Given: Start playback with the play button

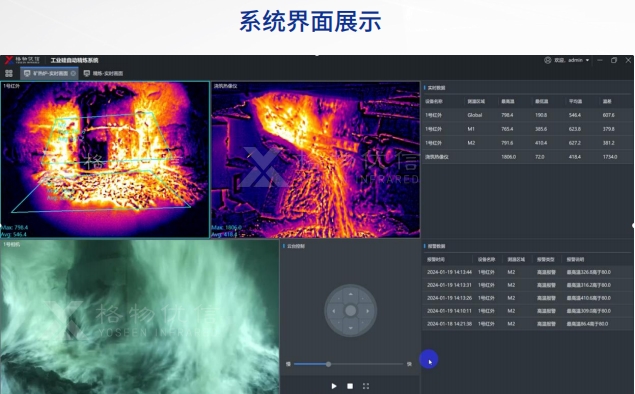Looking at the screenshot, I should (x=334, y=386).
